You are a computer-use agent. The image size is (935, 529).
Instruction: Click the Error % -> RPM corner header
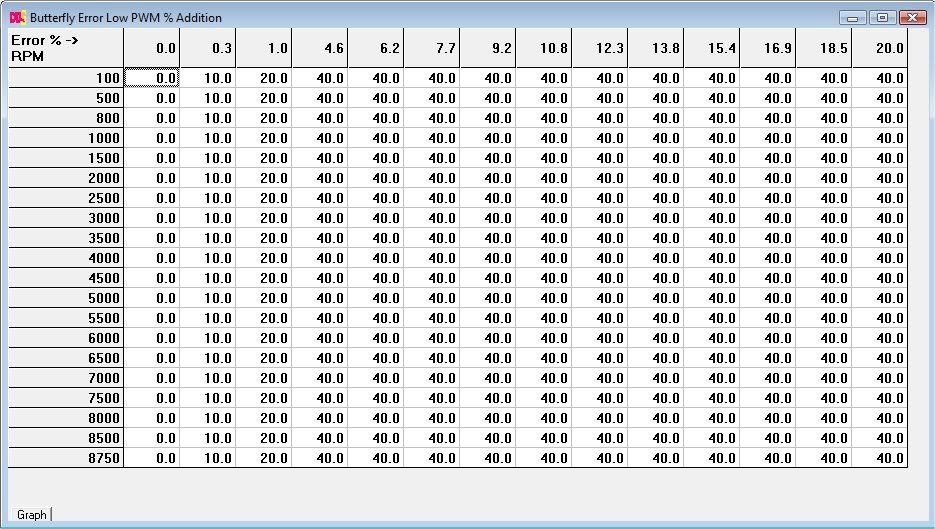66,47
